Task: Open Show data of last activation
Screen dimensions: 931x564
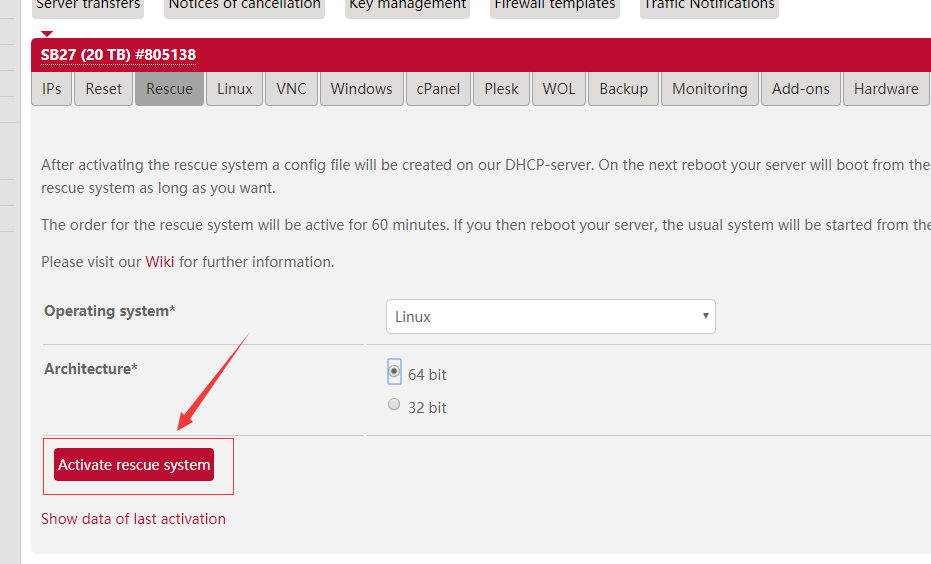Action: coord(133,519)
